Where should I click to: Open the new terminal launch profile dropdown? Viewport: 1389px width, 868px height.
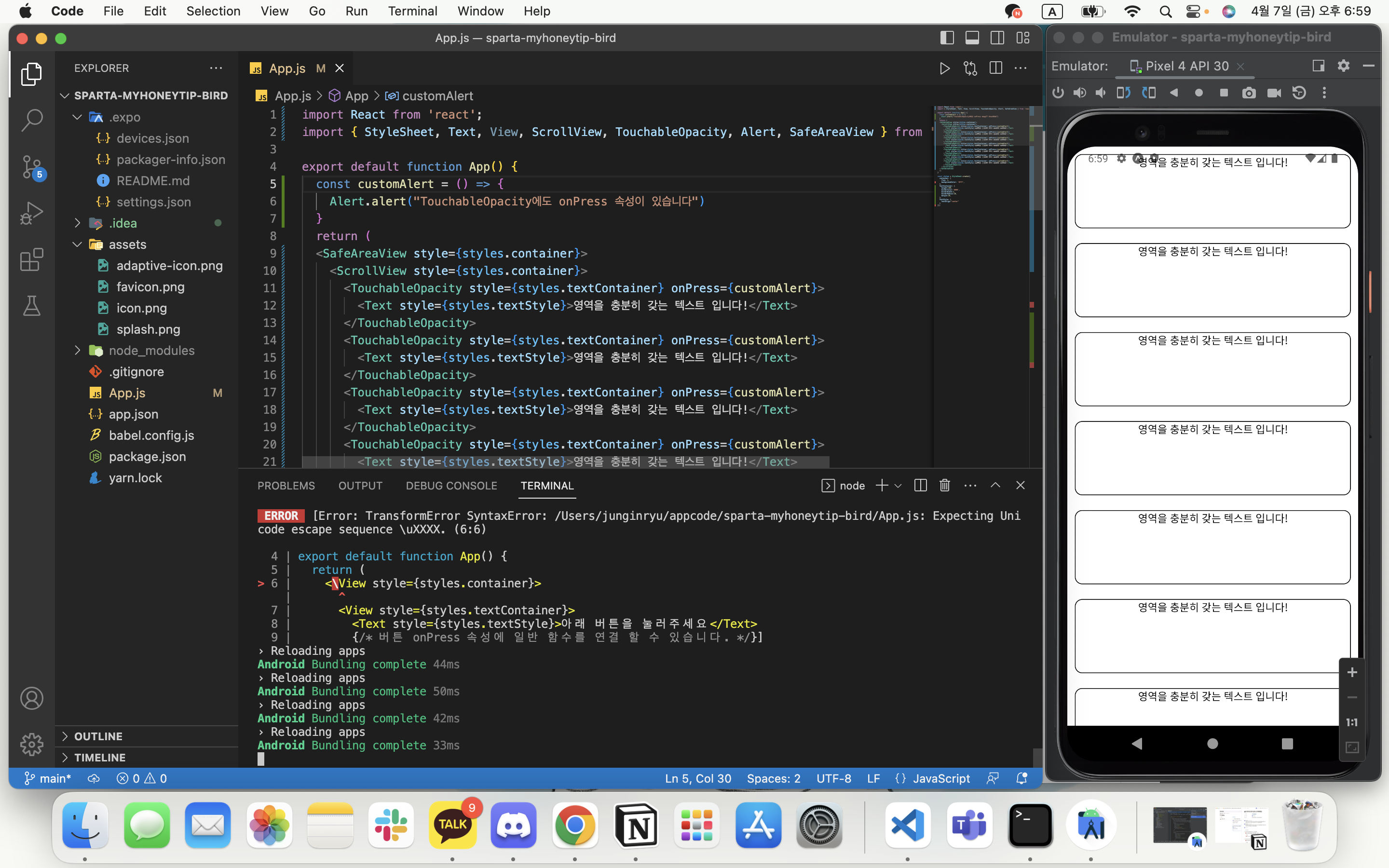pyautogui.click(x=898, y=486)
